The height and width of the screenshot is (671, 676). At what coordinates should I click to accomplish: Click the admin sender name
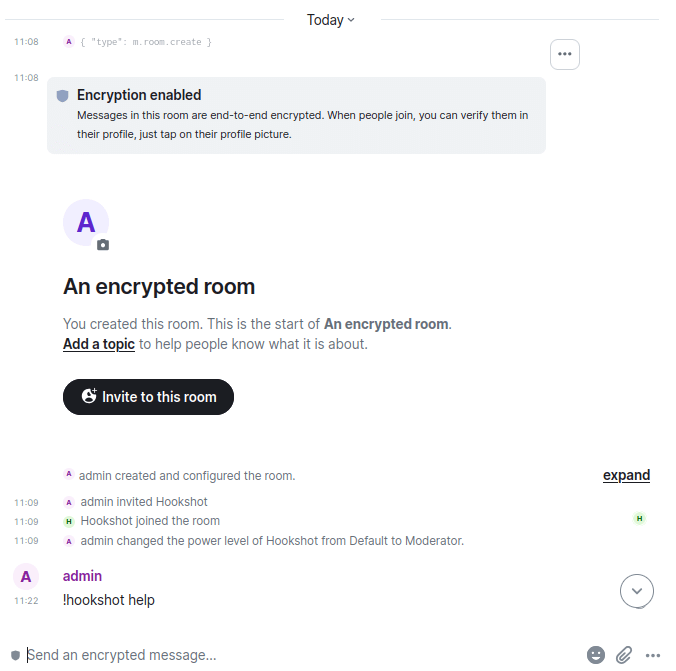coord(82,576)
